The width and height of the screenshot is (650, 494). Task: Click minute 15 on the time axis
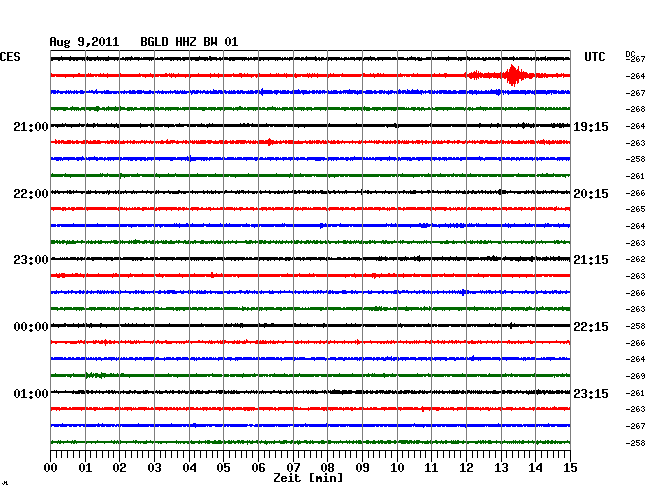point(569,467)
